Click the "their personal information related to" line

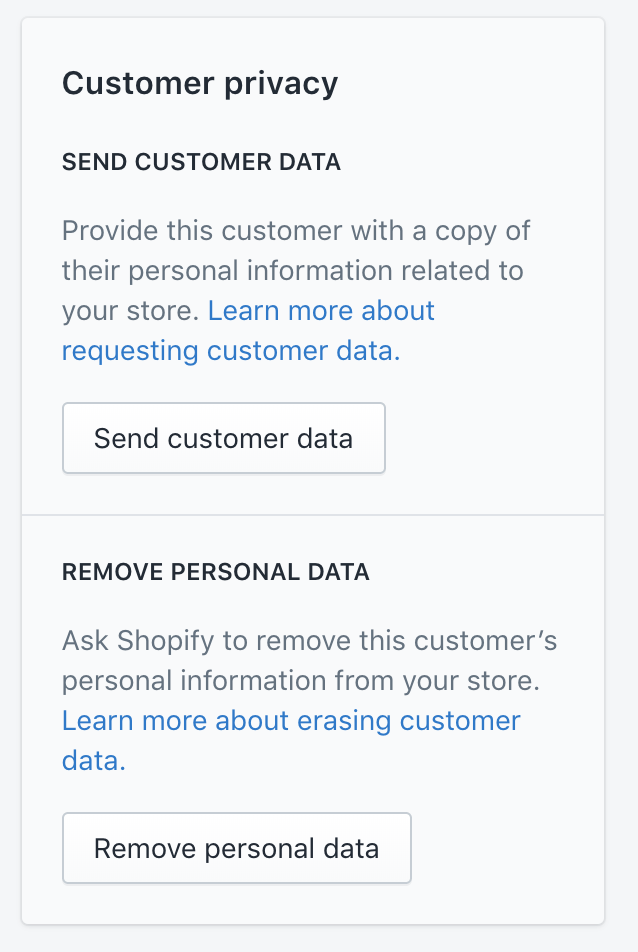coord(293,271)
